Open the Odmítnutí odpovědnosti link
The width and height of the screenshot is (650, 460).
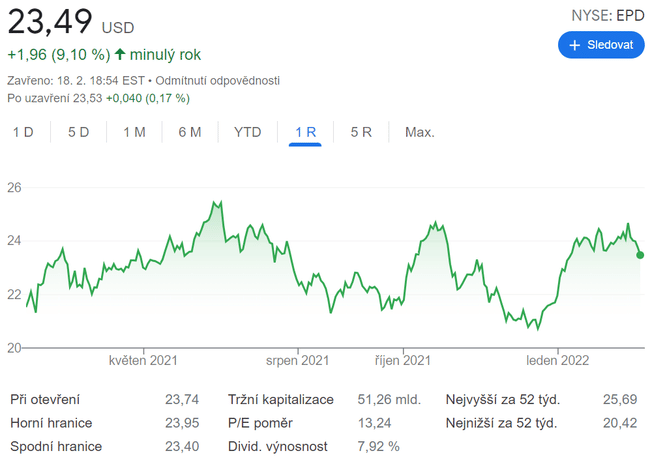point(217,80)
